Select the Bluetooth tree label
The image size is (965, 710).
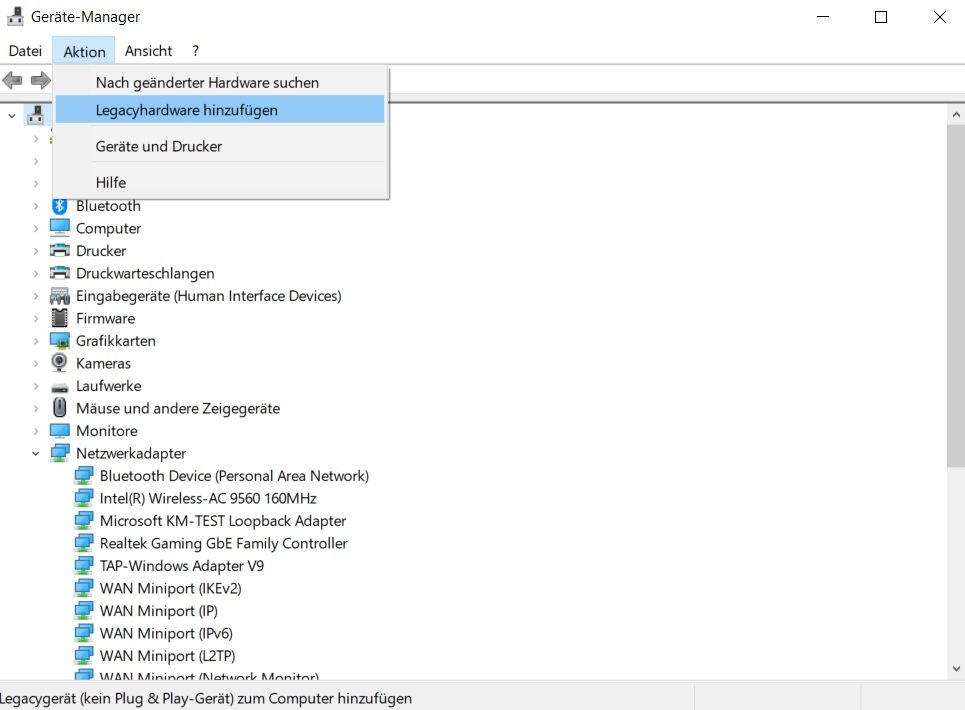click(108, 206)
